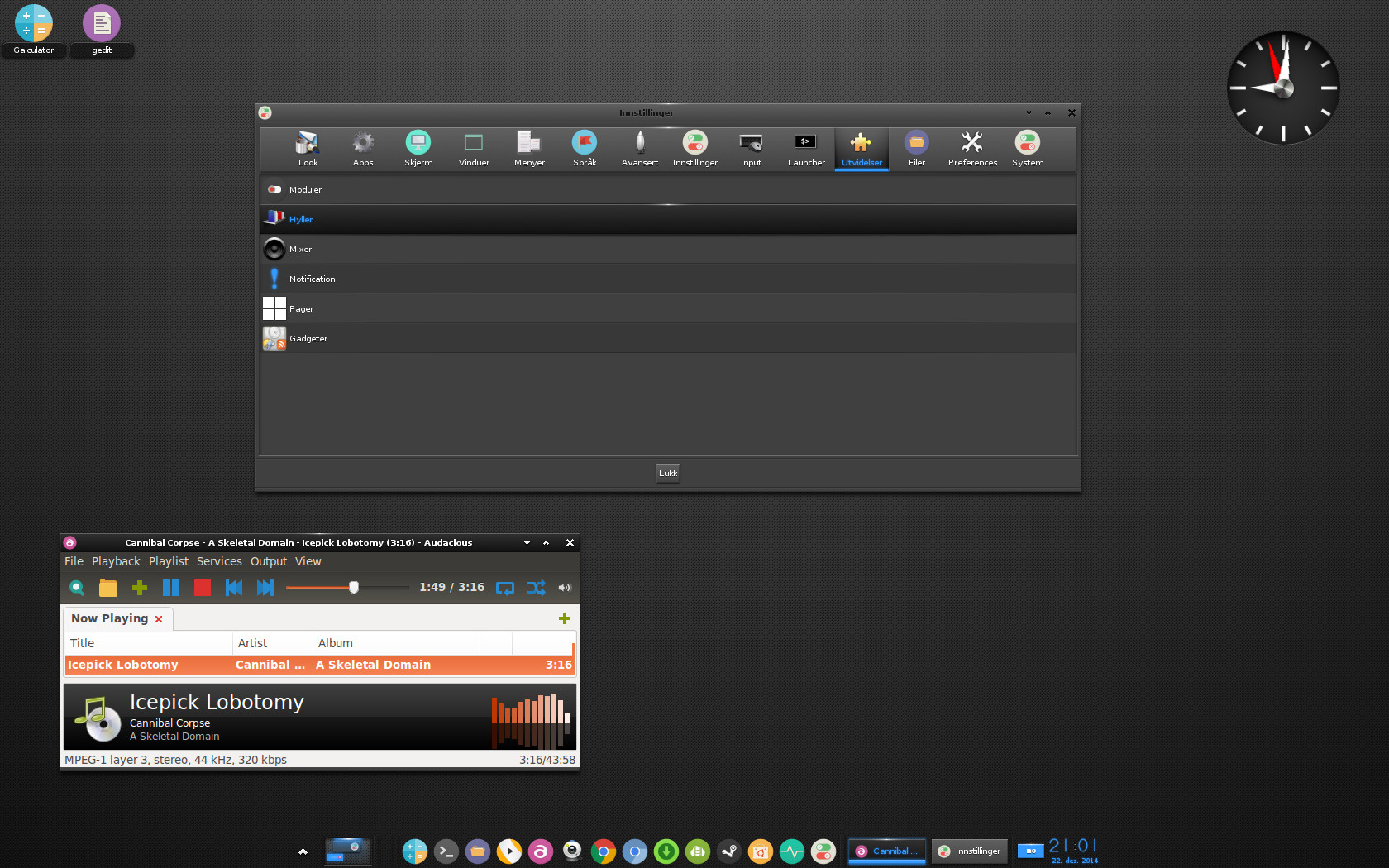Viewport: 1389px width, 868px height.
Task: Pause the playing track
Action: [171, 588]
